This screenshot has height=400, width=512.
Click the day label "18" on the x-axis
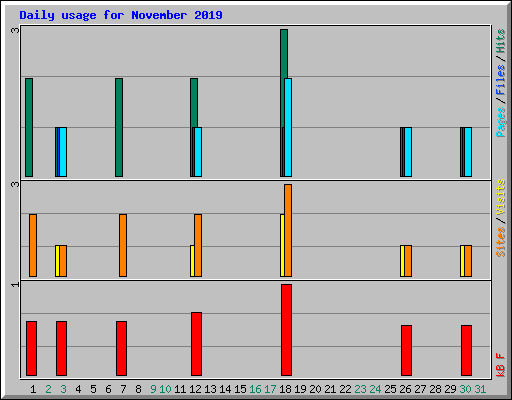pos(285,389)
